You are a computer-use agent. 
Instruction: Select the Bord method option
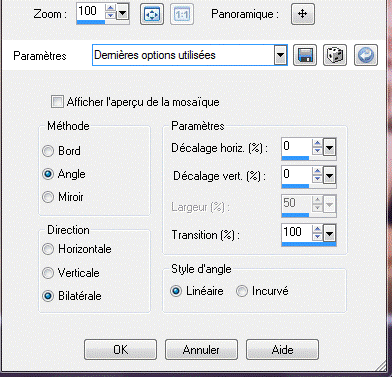pos(48,151)
